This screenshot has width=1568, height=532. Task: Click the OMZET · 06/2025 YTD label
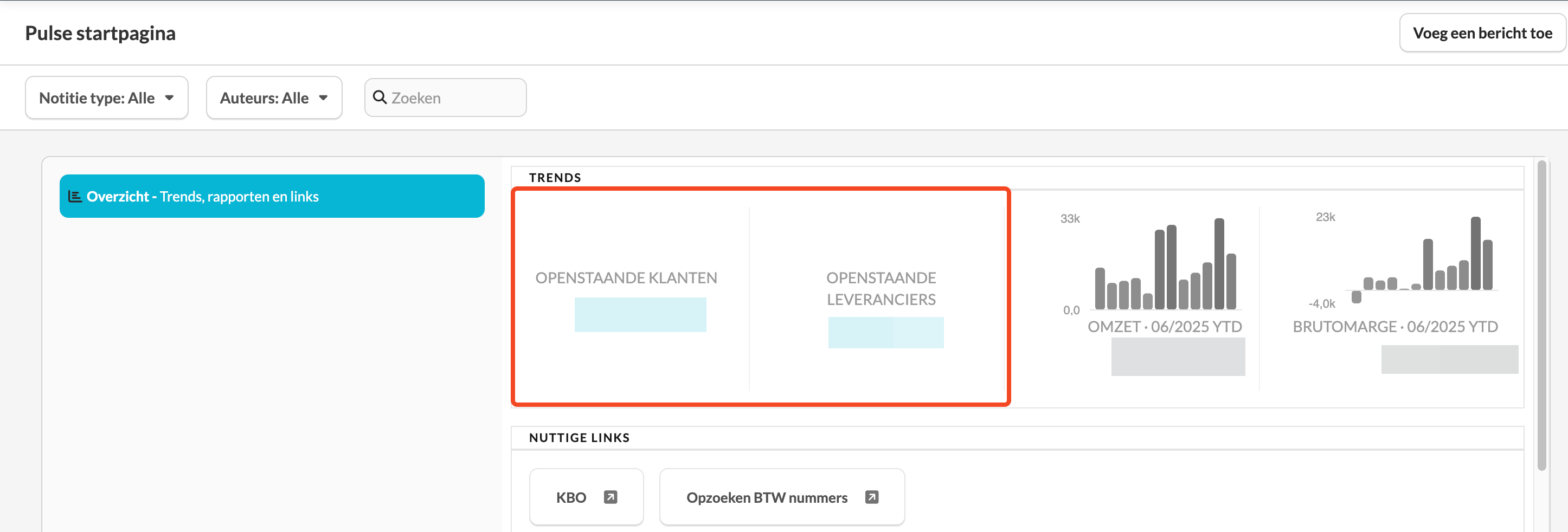(x=1165, y=327)
